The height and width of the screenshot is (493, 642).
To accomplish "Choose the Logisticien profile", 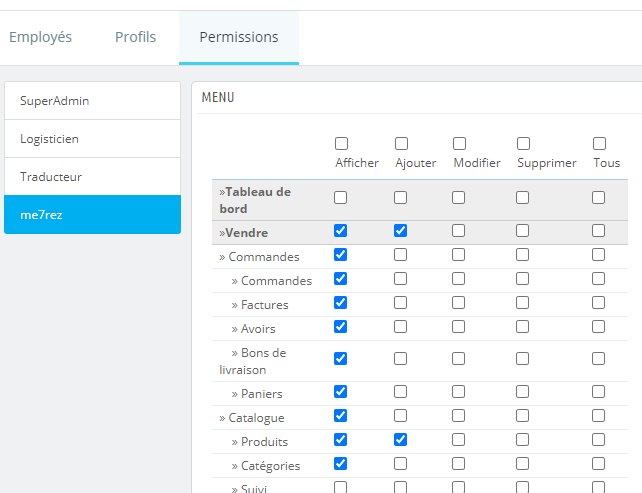I will tap(92, 139).
